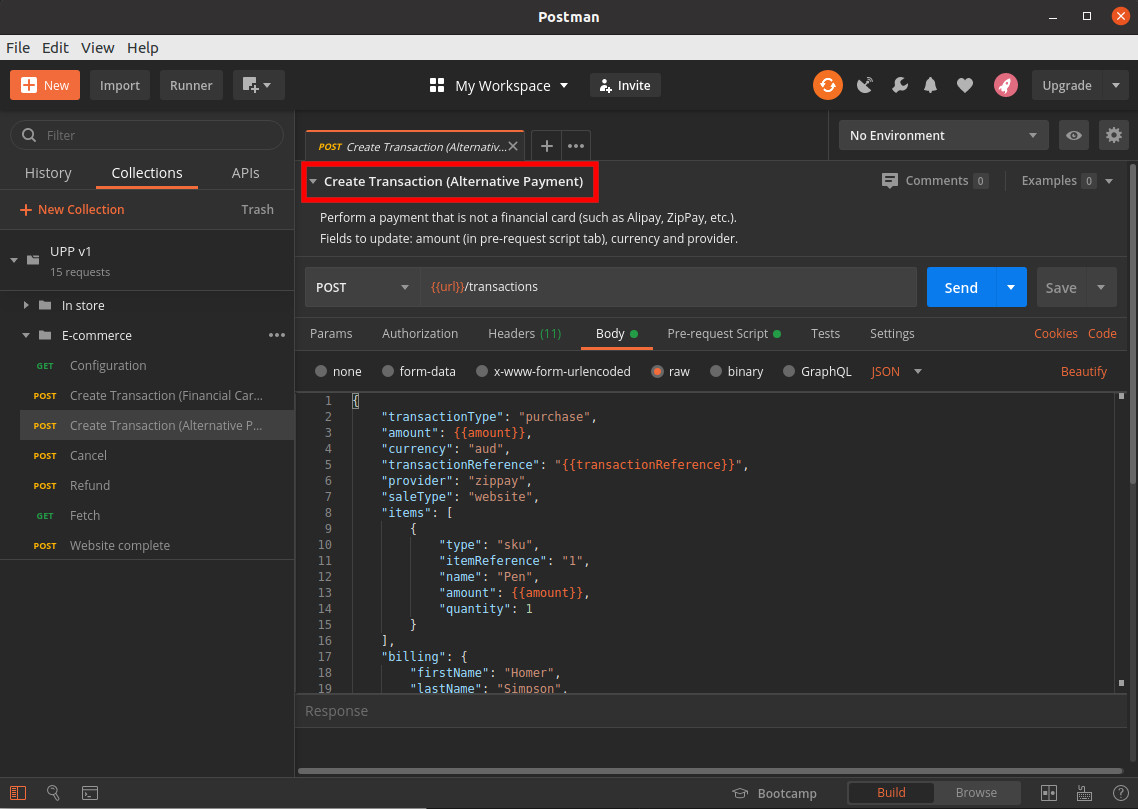This screenshot has height=809, width=1138.
Task: Open the Postman console icon
Action: tap(90, 793)
